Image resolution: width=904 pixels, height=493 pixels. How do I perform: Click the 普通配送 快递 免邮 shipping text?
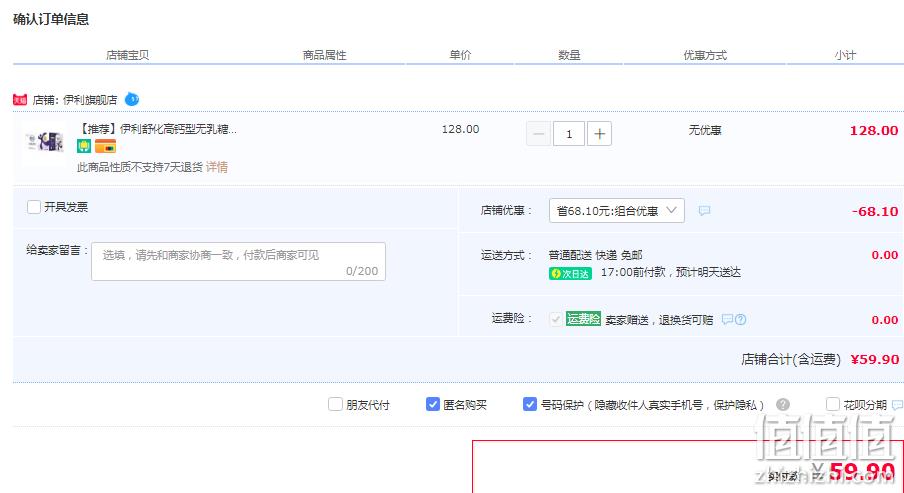click(x=596, y=255)
